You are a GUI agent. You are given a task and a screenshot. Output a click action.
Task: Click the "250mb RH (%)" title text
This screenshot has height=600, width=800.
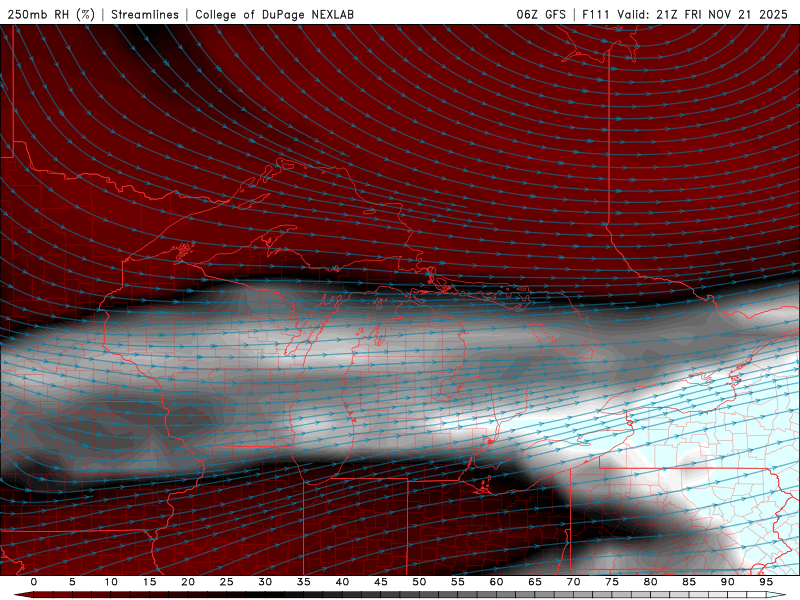(51, 14)
